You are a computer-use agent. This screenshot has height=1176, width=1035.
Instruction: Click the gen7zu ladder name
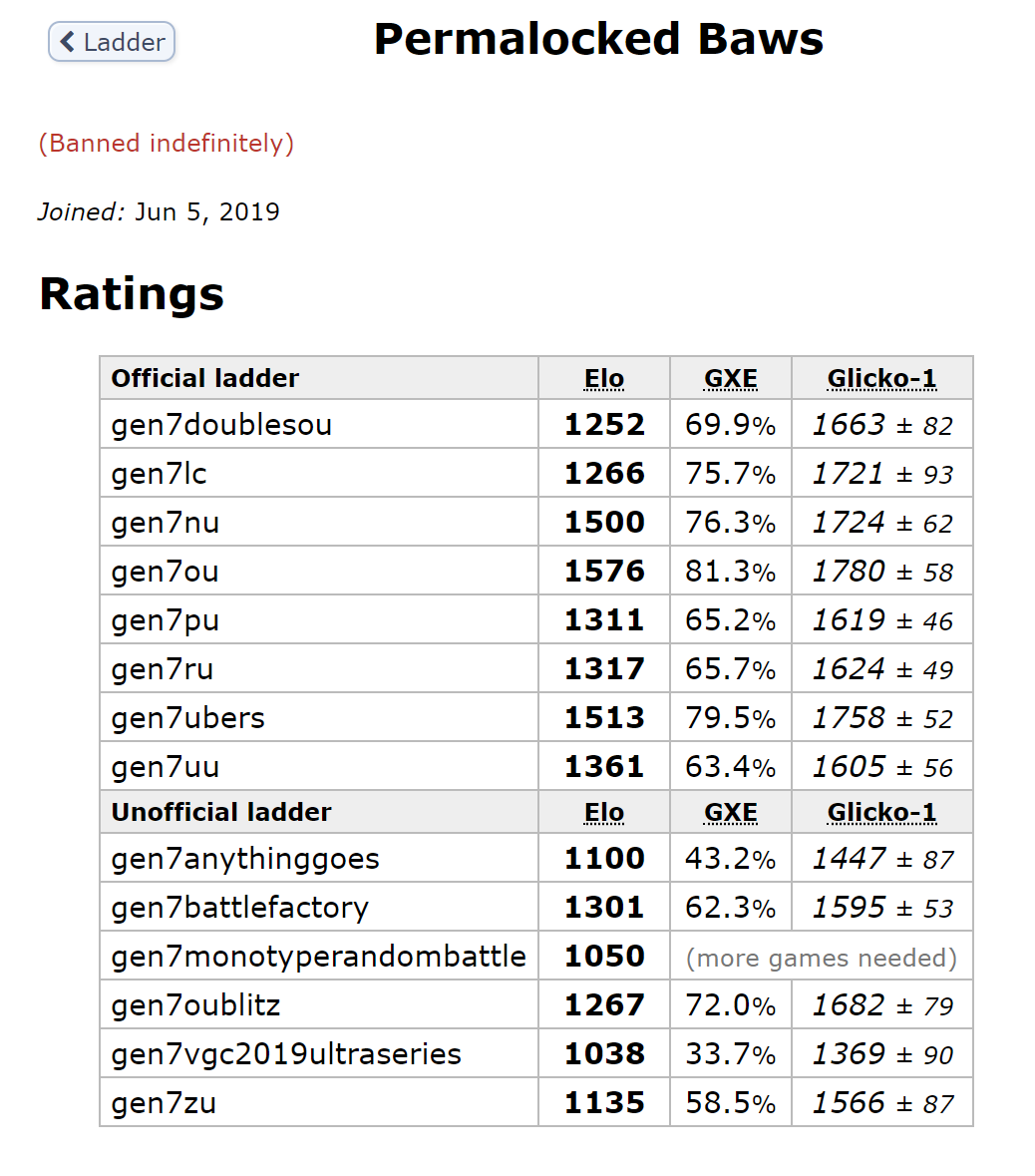164,1103
